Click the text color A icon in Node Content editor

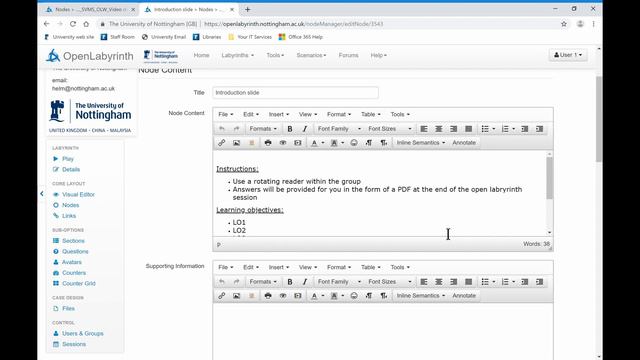[314, 143]
